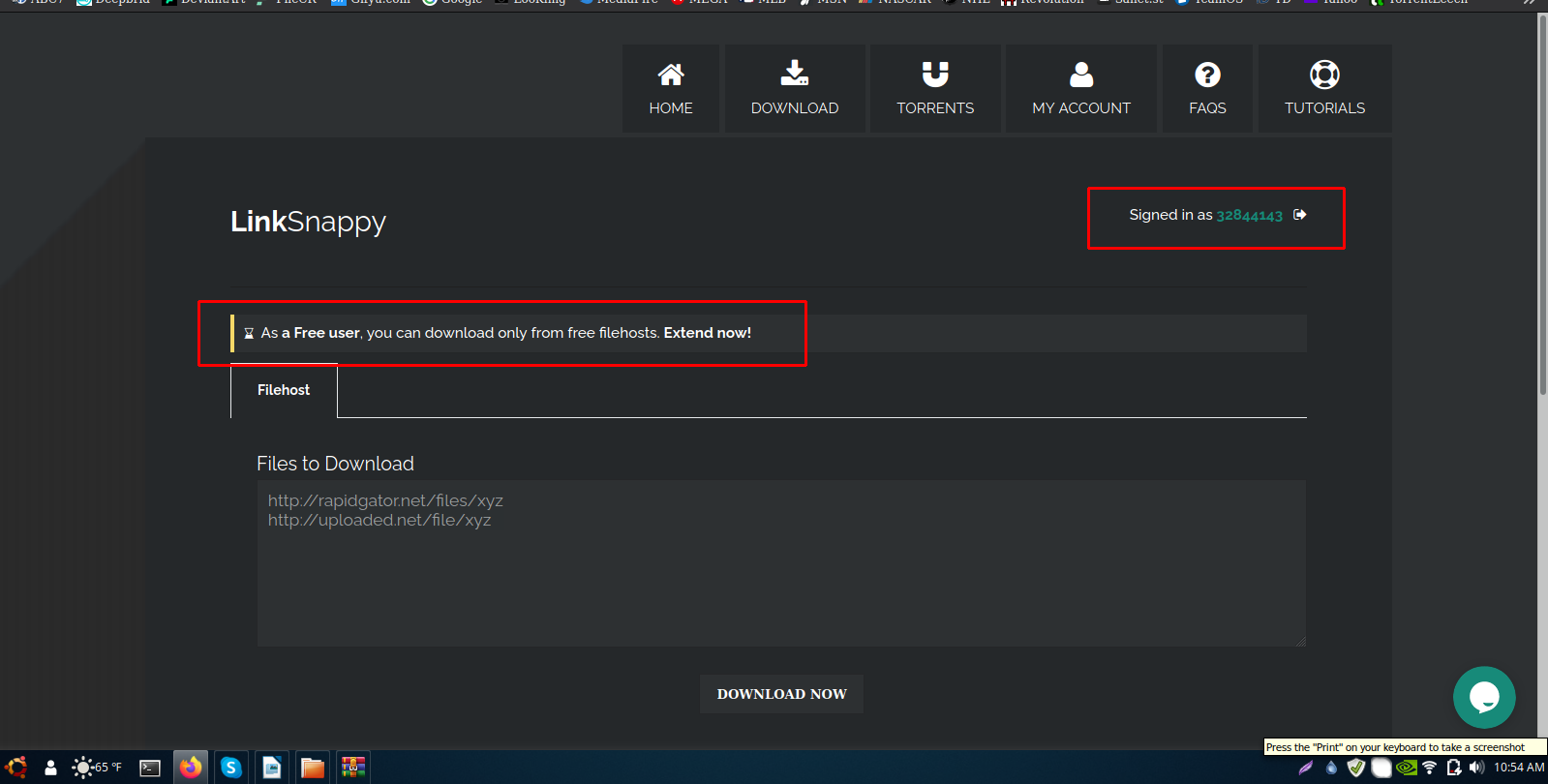The image size is (1548, 784).
Task: Open Skype from the taskbar
Action: point(231,768)
